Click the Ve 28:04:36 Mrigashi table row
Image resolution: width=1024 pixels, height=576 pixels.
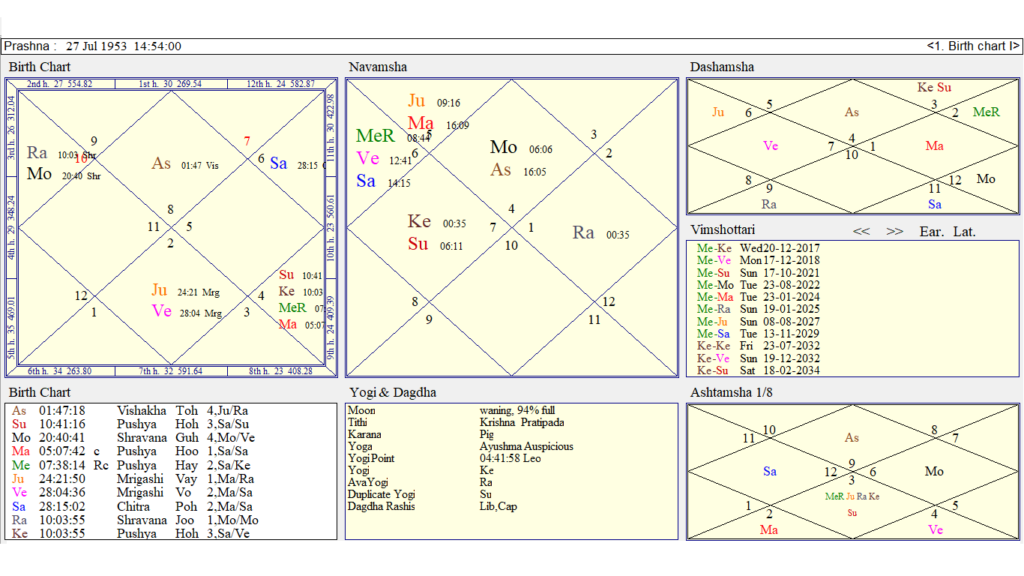tap(132, 492)
